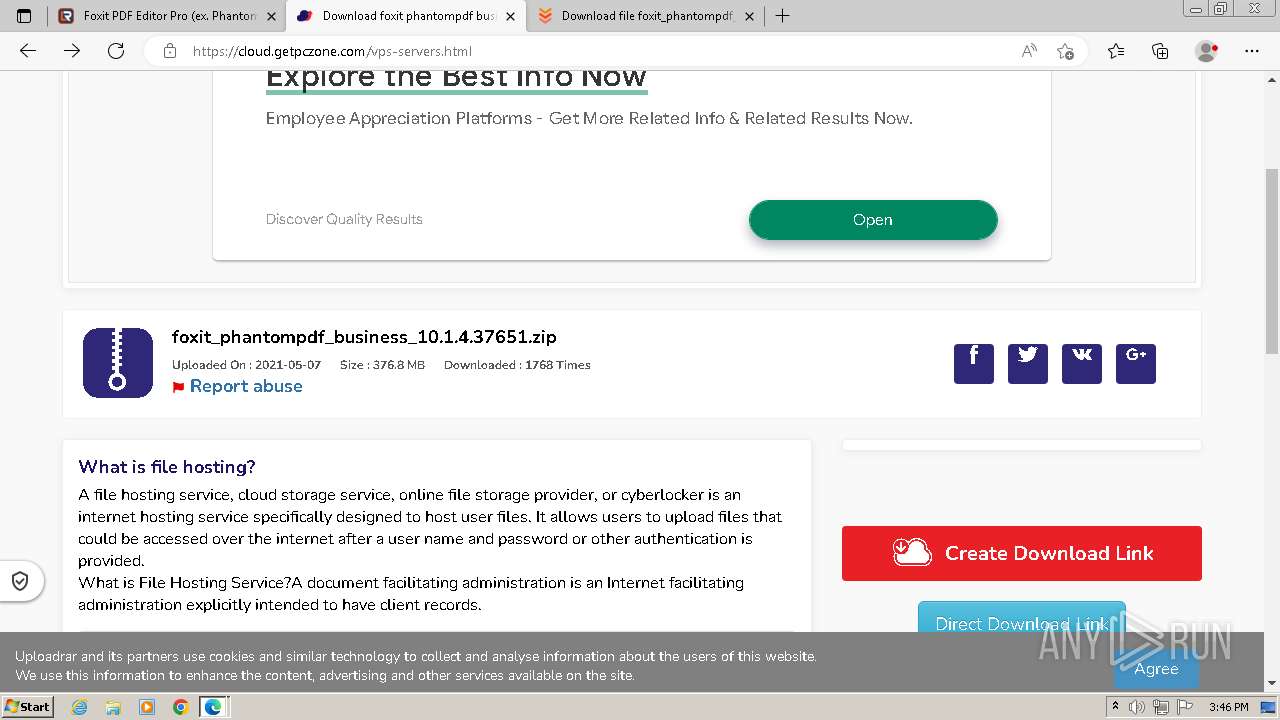Click the 'What is file hosting?' heading
Image resolution: width=1280 pixels, height=720 pixels.
(x=167, y=467)
